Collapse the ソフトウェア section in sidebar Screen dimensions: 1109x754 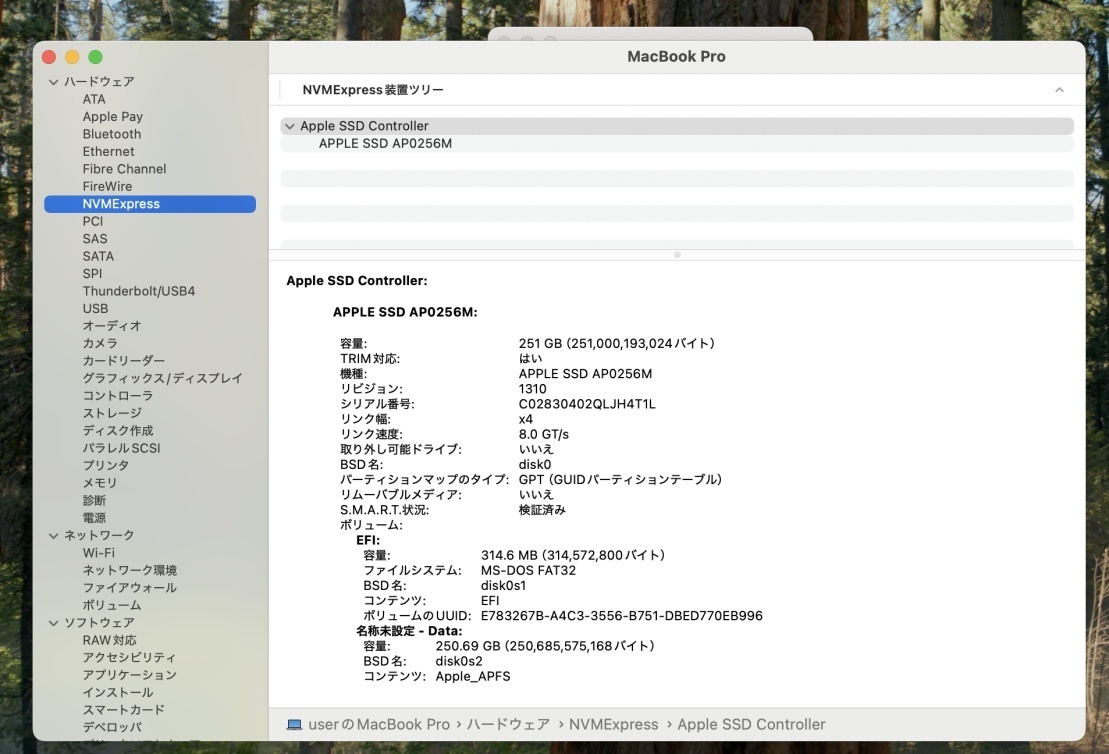55,622
